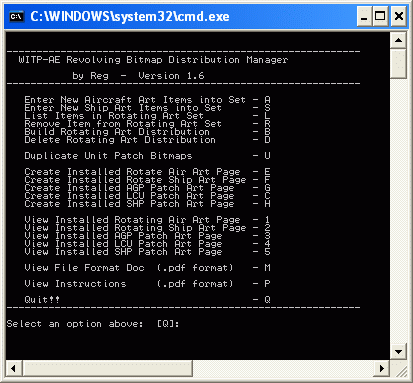Maximize the cmd.exe window
The width and height of the screenshot is (413, 383).
click(x=380, y=16)
